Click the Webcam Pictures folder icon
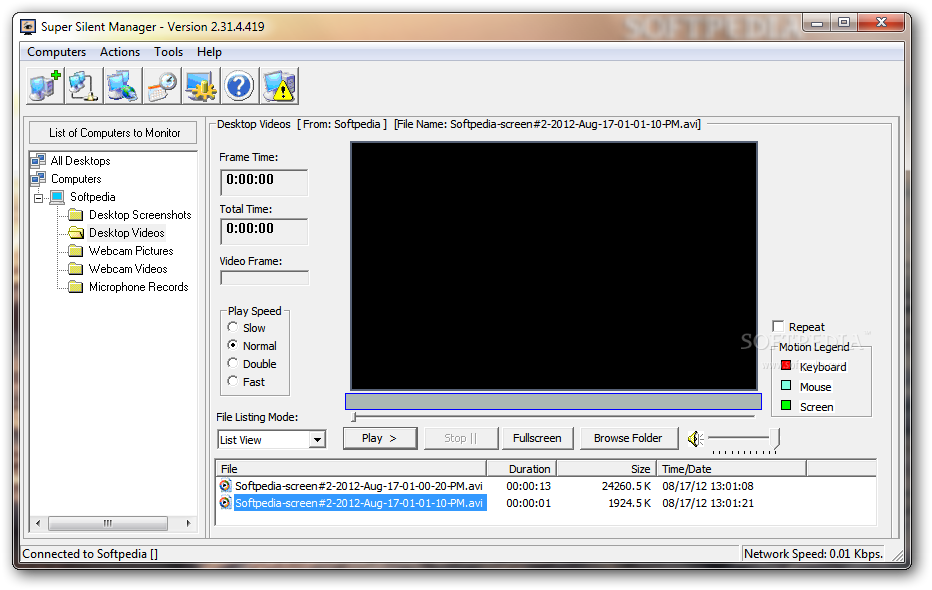 [75, 251]
